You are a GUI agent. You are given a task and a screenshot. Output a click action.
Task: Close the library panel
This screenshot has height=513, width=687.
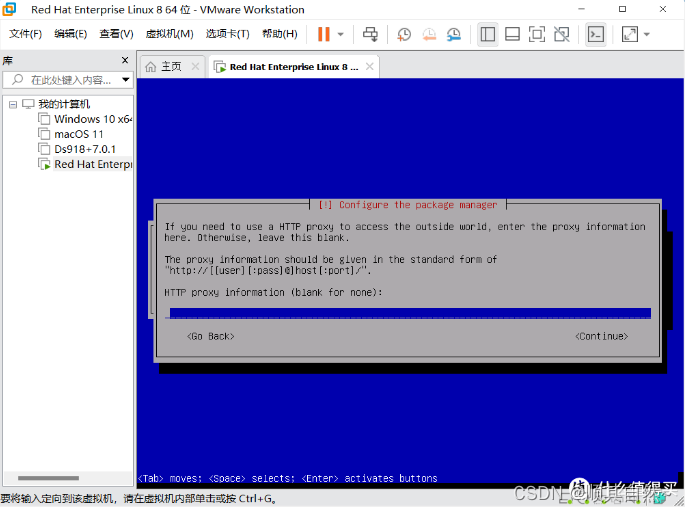pos(125,60)
